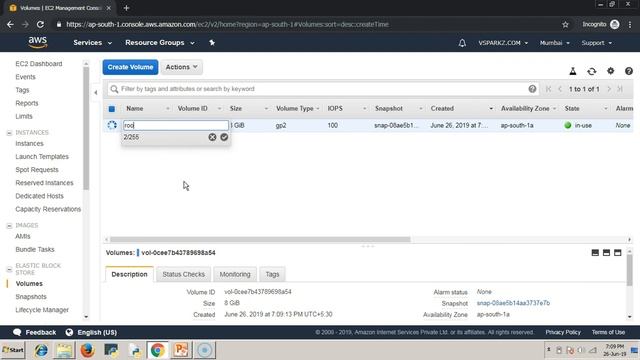Open AMIs in the sidebar

pos(23,236)
